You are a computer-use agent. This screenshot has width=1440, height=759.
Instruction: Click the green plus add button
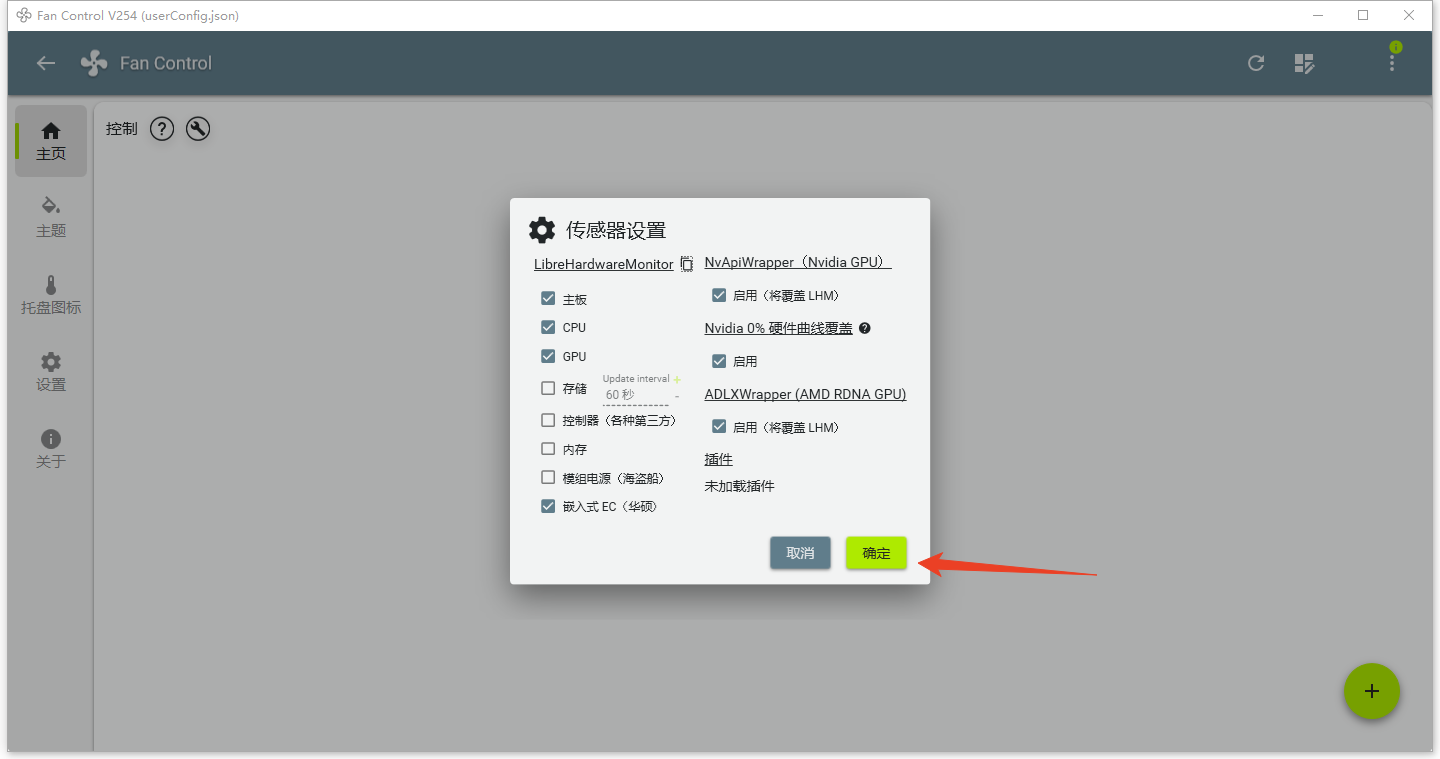(1371, 691)
